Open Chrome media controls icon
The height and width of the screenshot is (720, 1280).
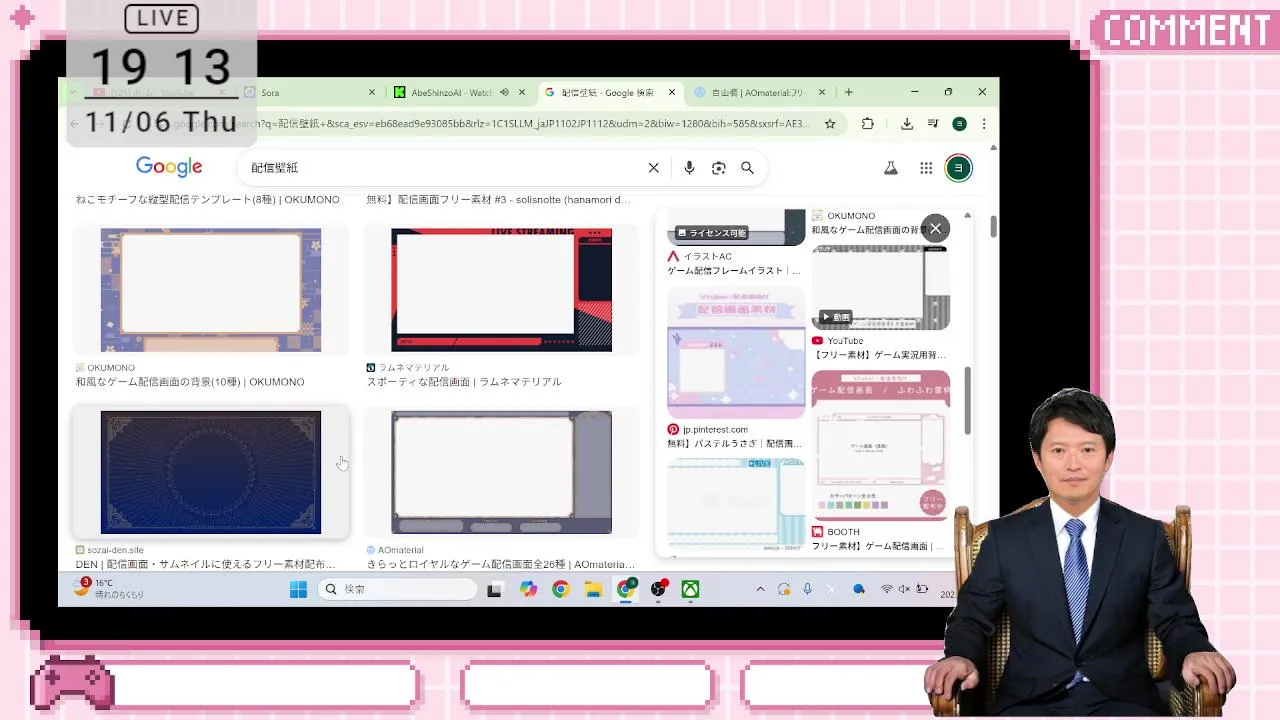click(933, 124)
